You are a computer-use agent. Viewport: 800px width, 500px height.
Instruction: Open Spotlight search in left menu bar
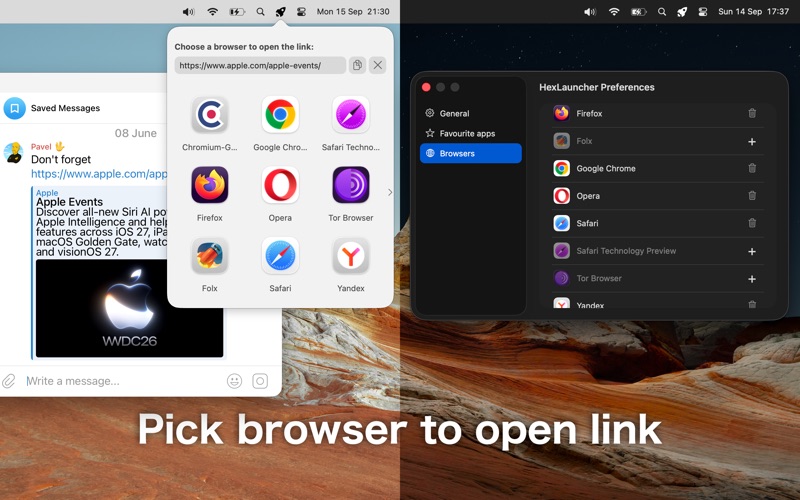click(x=260, y=11)
